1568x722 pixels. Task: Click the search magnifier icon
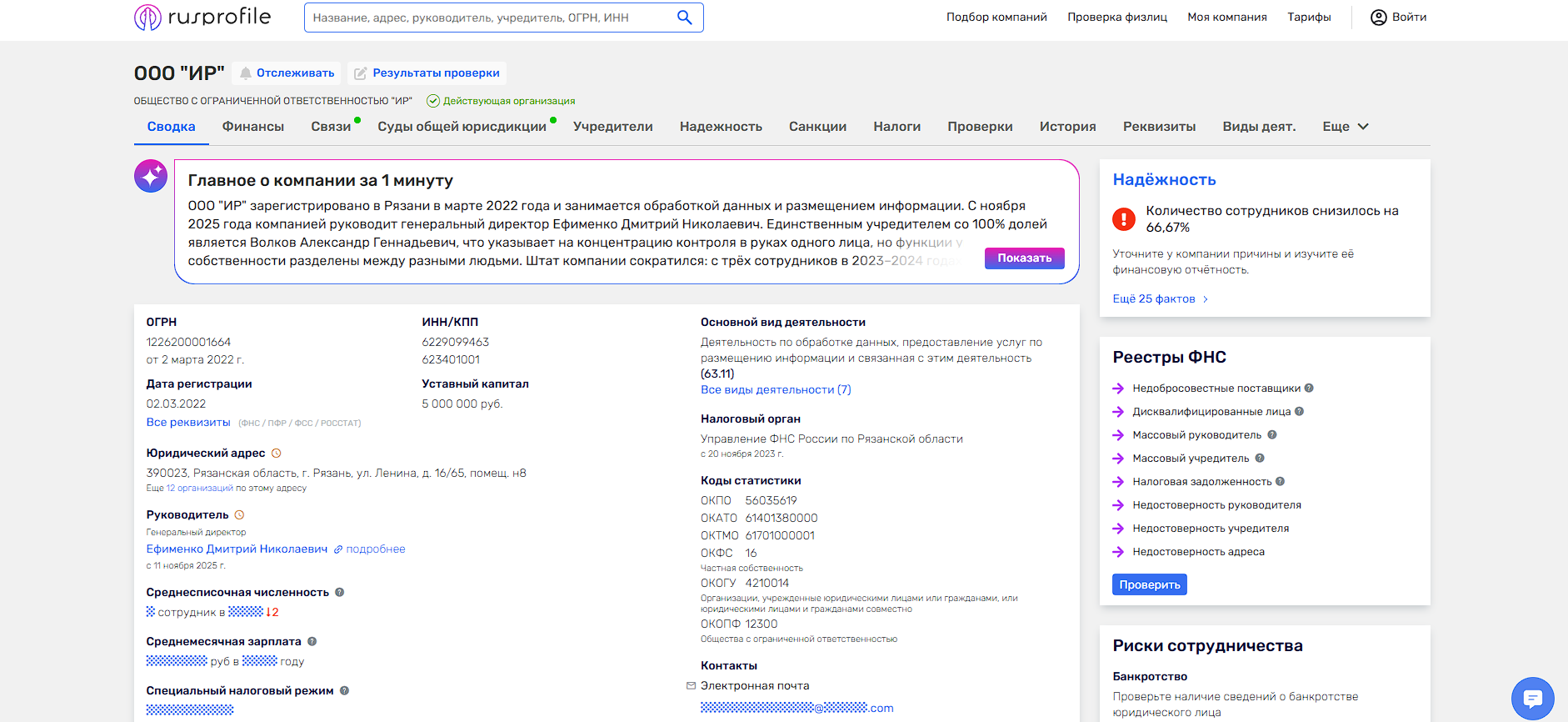(685, 18)
